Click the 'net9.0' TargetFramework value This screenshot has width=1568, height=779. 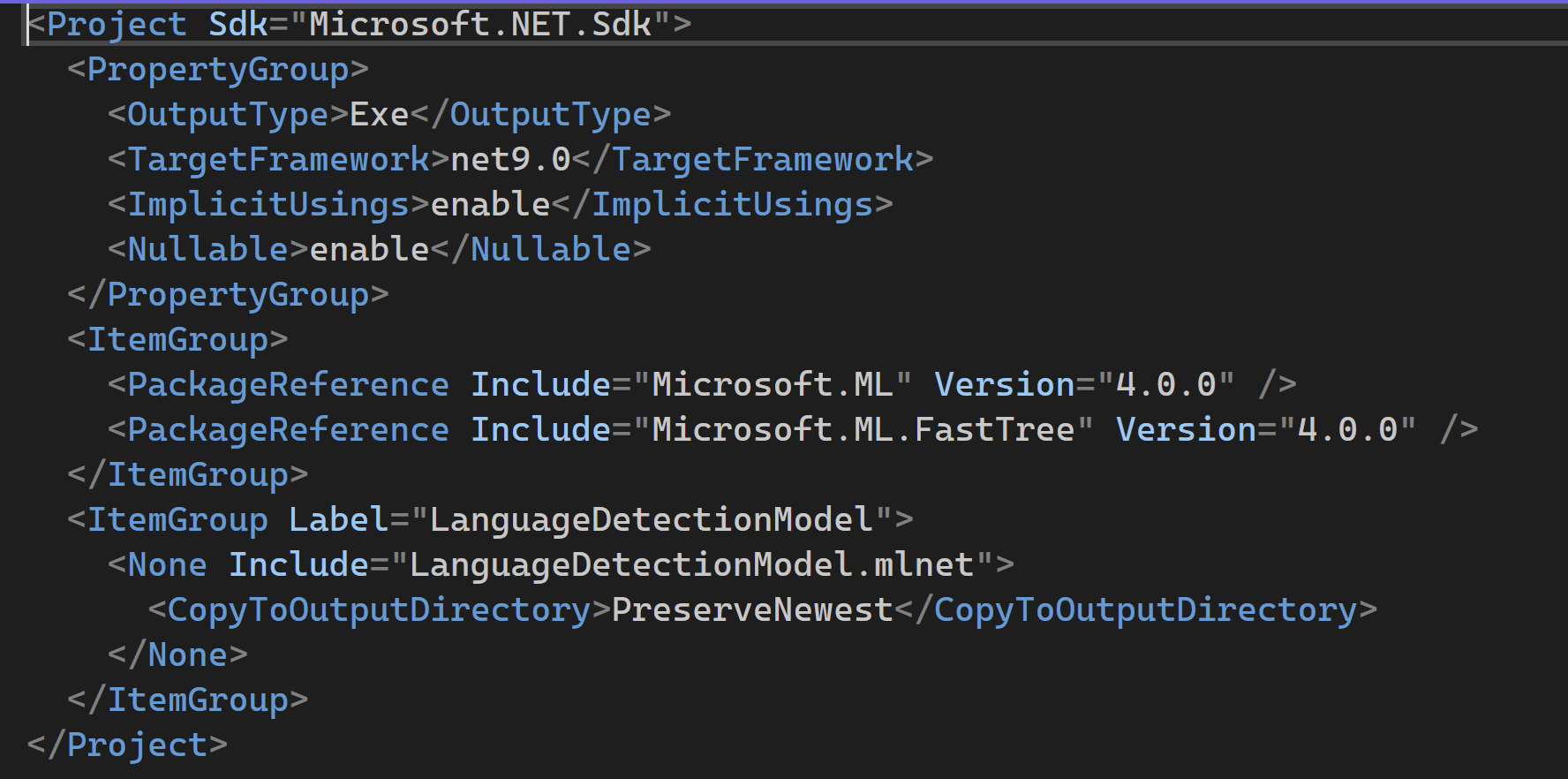(511, 159)
